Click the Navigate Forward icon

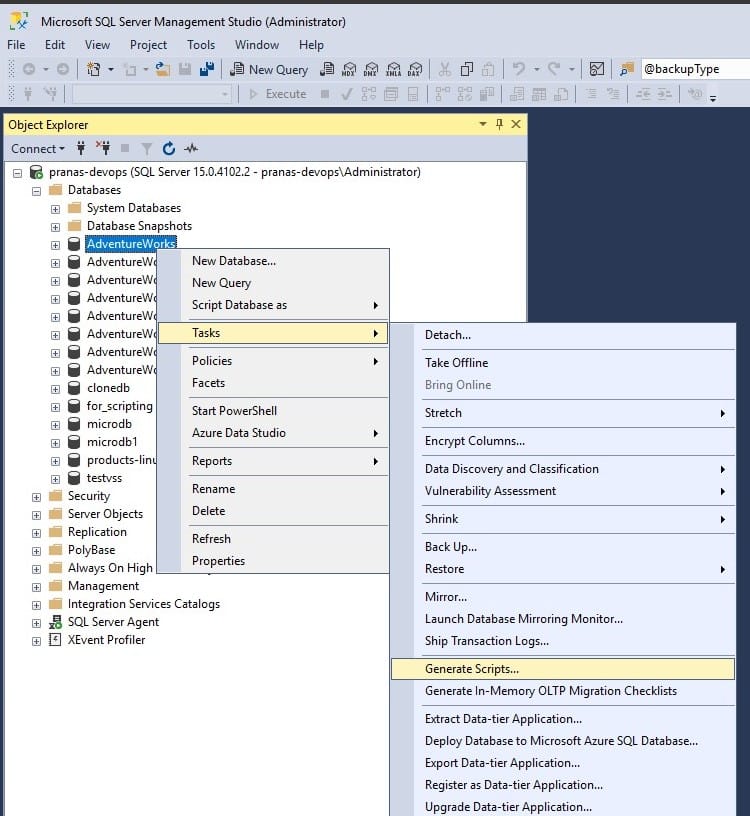click(62, 69)
